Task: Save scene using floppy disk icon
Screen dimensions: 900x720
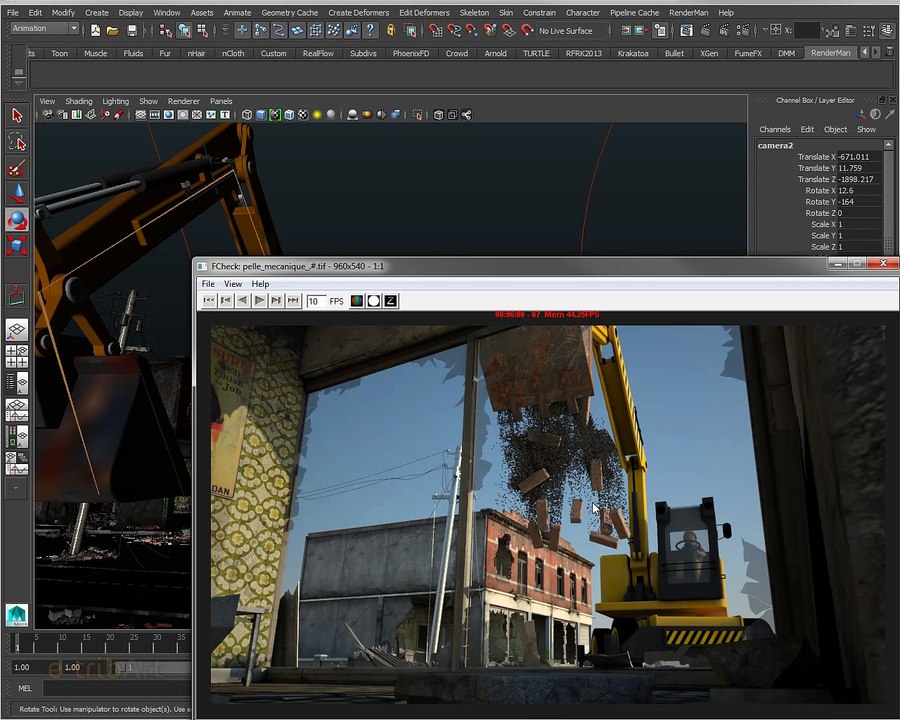Action: click(132, 30)
